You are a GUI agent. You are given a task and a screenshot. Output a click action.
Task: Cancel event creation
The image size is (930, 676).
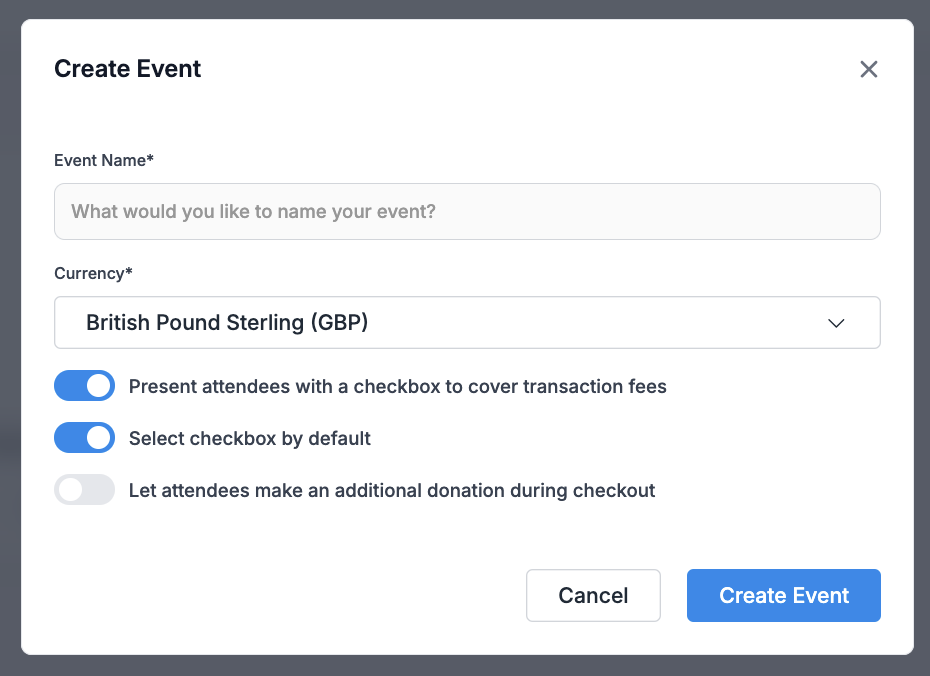click(593, 595)
